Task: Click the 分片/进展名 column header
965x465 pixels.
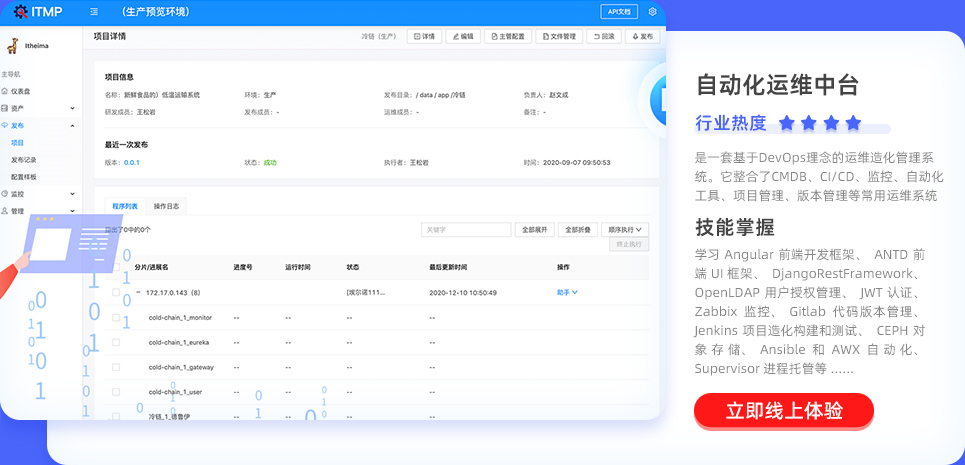Action: pyautogui.click(x=151, y=268)
